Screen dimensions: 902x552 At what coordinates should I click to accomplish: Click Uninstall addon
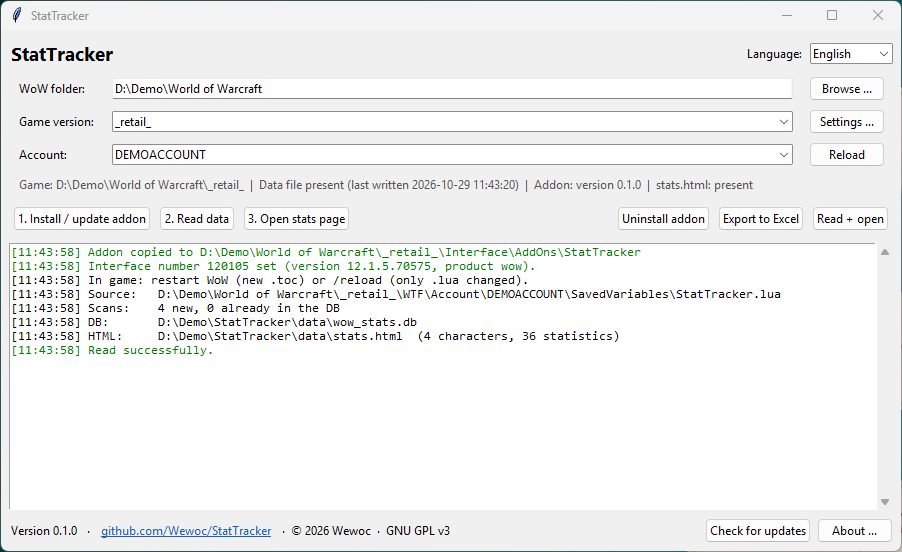[663, 219]
